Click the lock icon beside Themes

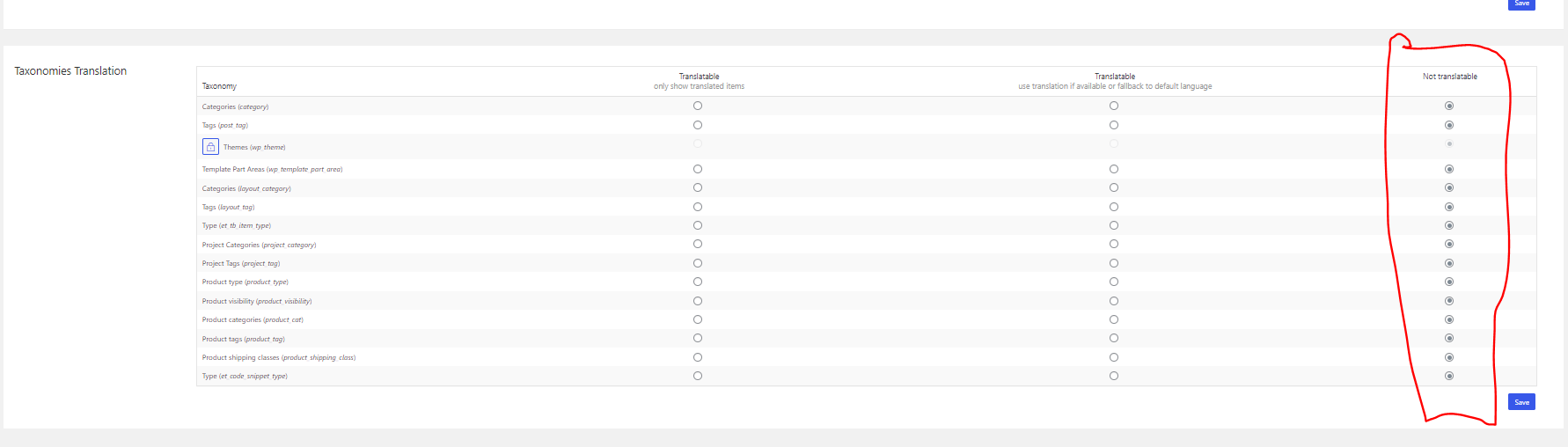[210, 147]
